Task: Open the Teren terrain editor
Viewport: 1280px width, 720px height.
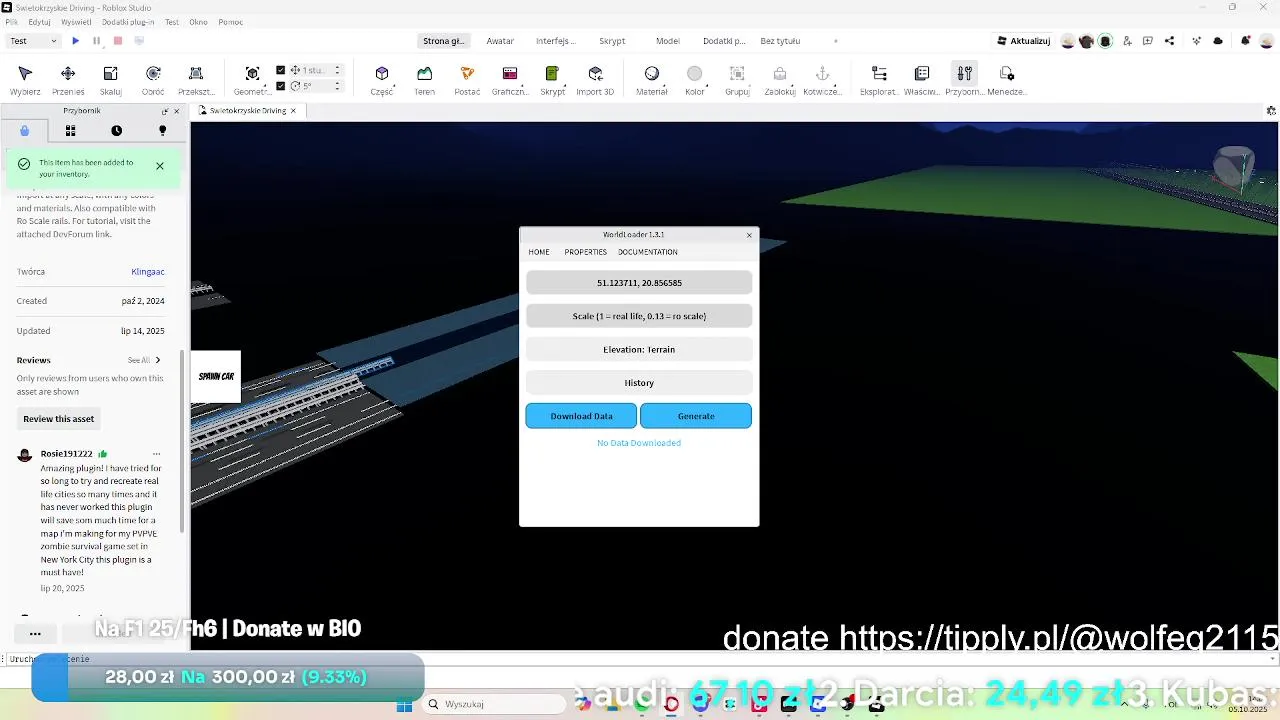Action: [x=425, y=80]
